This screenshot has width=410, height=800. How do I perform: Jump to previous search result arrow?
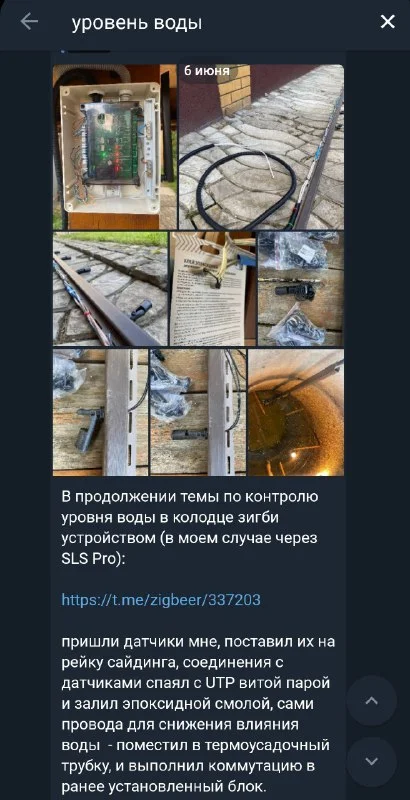click(371, 701)
